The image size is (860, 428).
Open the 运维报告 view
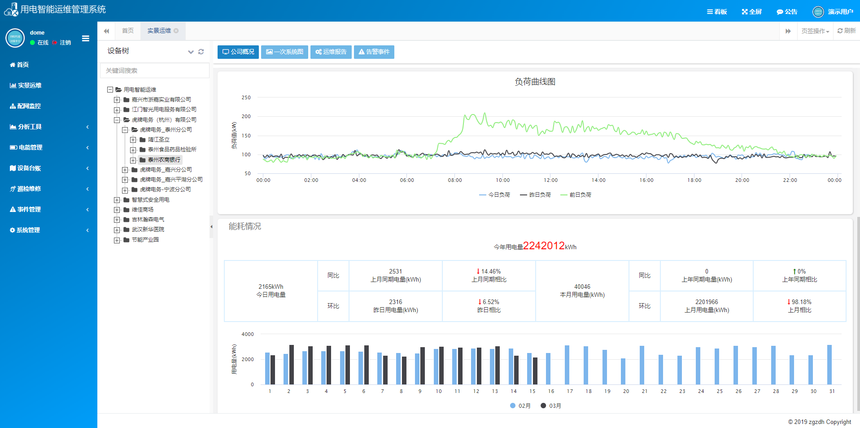click(x=331, y=52)
